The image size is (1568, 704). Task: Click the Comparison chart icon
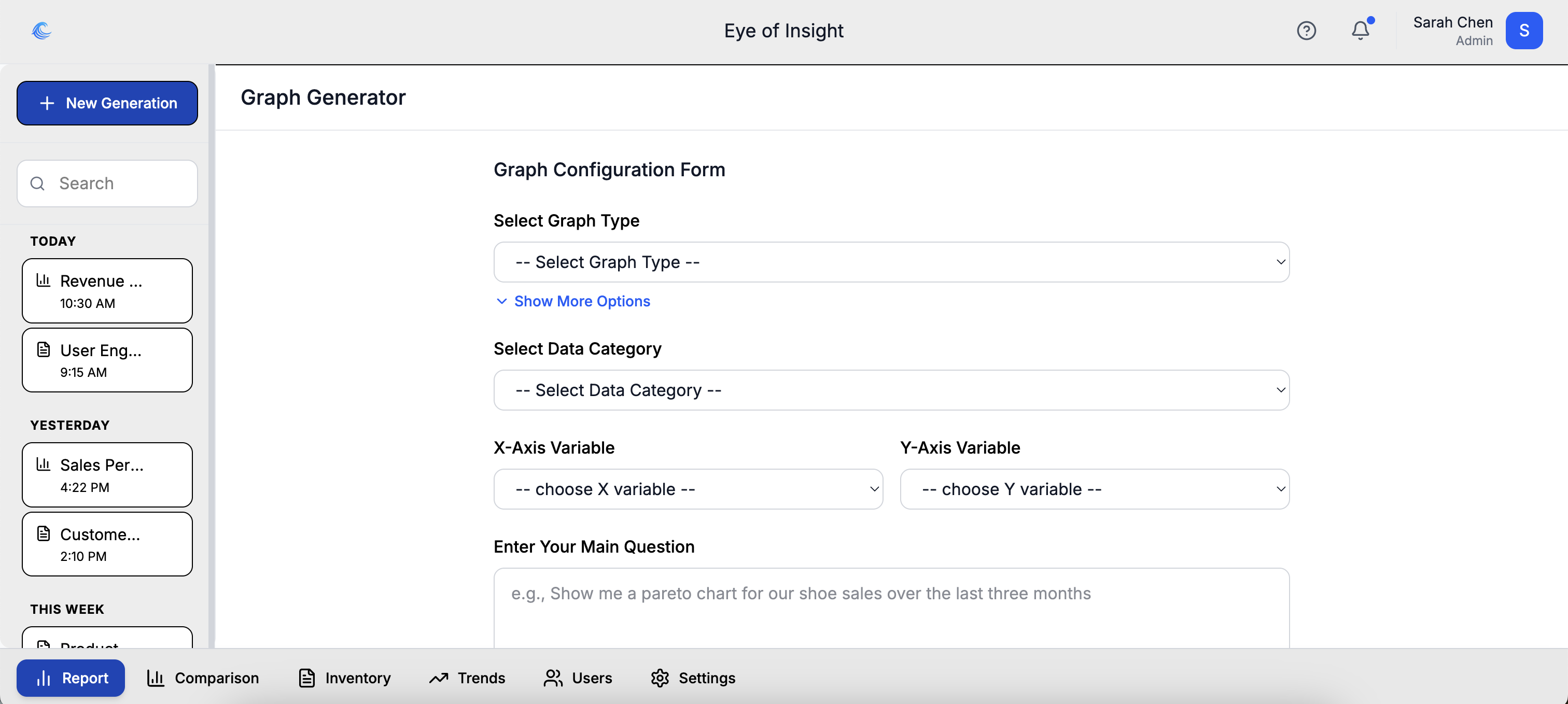point(157,678)
